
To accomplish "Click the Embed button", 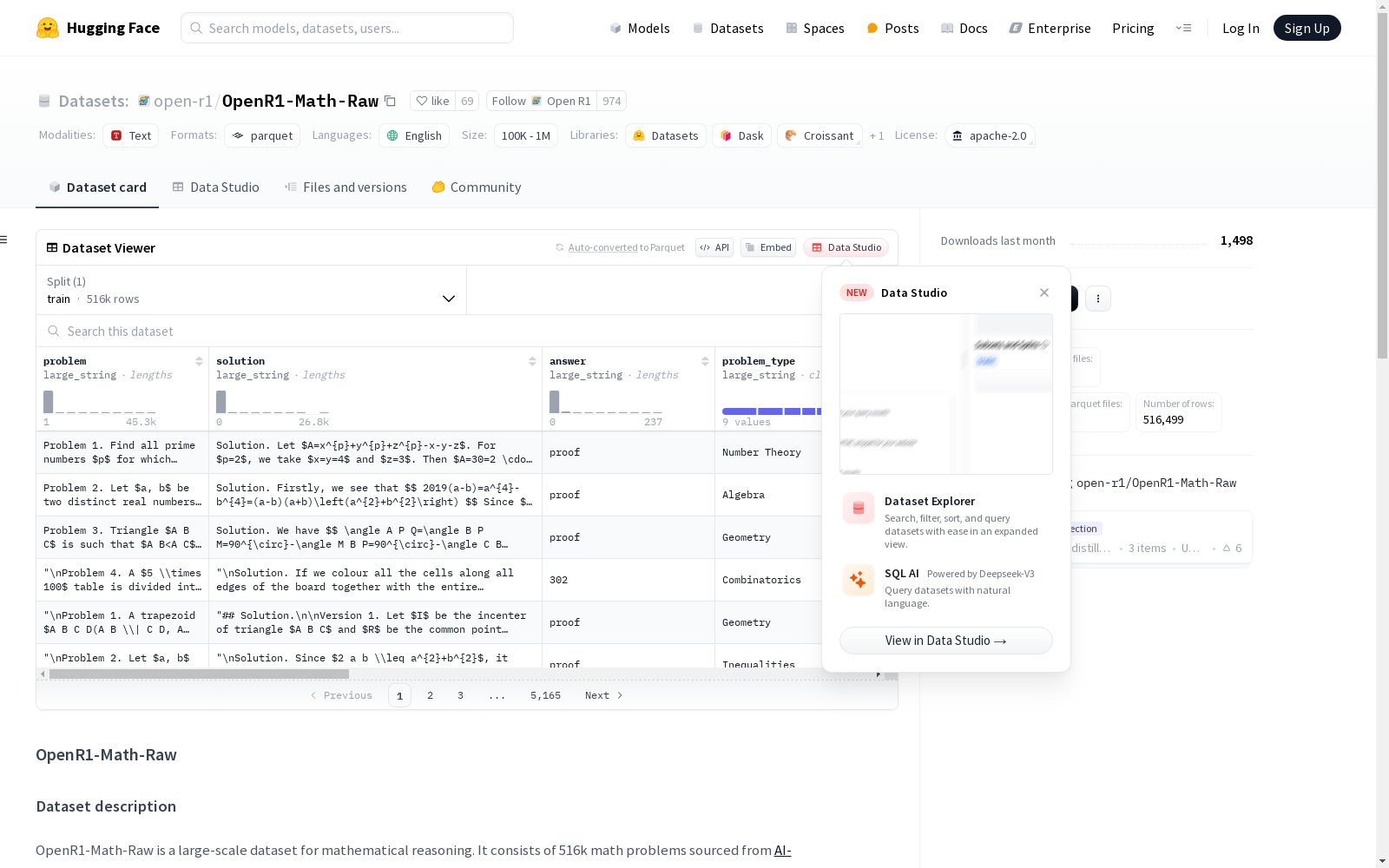I will (768, 247).
